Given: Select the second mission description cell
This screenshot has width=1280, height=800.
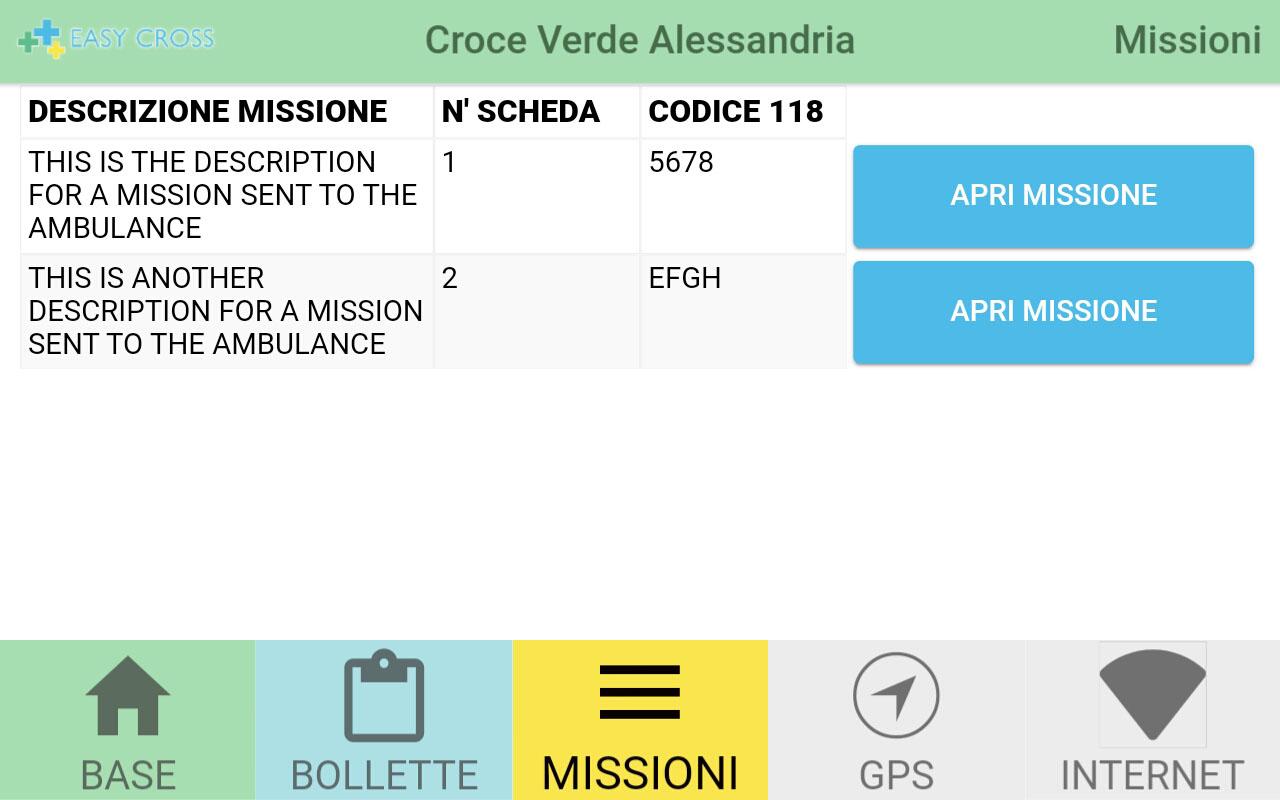Looking at the screenshot, I should coord(225,311).
